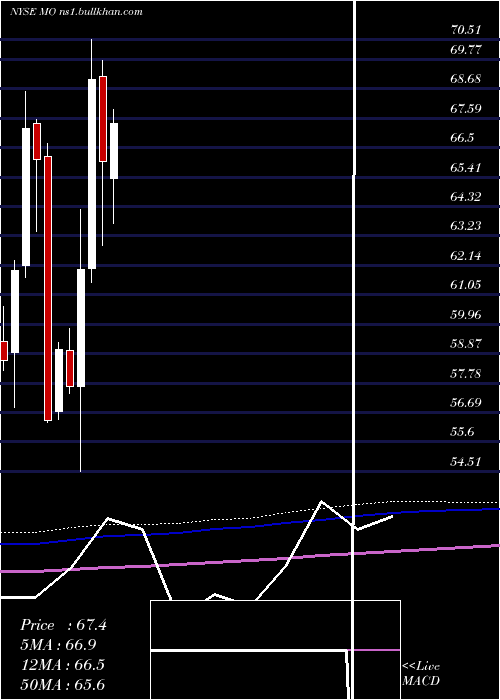
Task: Click the 64.32 price axis label
Action: [x=466, y=196]
